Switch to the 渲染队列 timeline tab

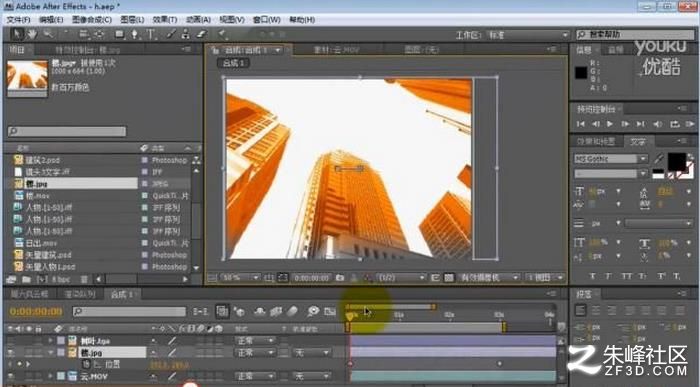point(80,294)
